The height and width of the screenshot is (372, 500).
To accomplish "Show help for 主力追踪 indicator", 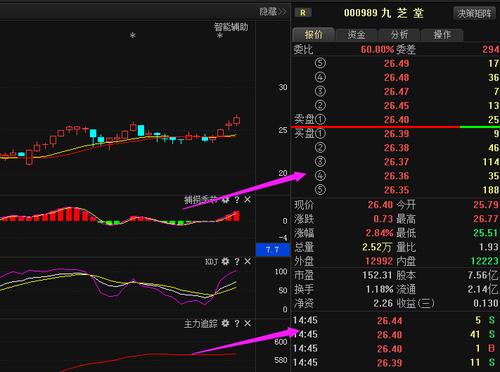I will point(237,324).
